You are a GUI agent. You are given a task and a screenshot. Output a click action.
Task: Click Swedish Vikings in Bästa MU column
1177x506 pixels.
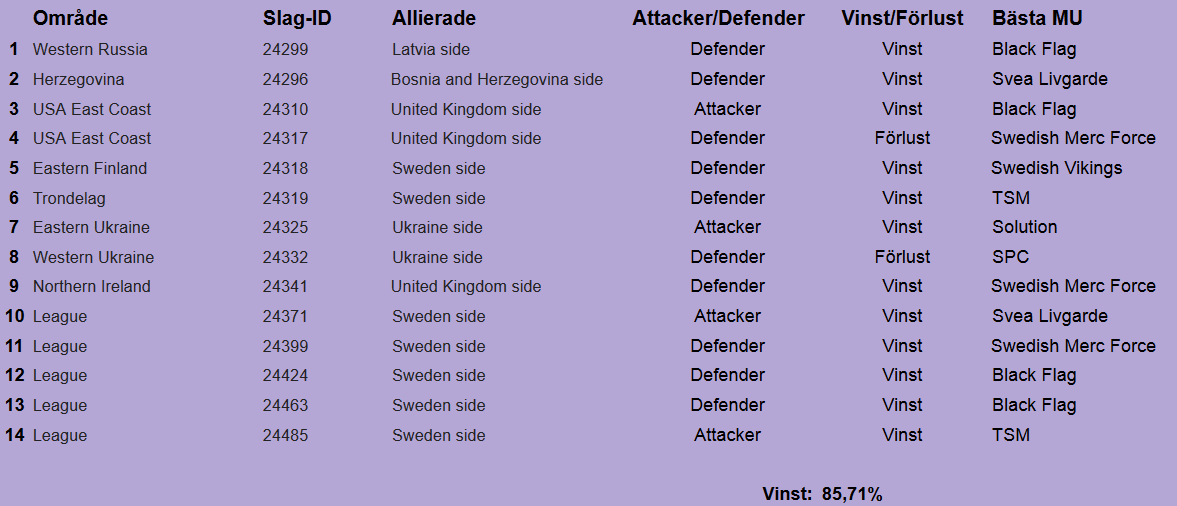1056,168
